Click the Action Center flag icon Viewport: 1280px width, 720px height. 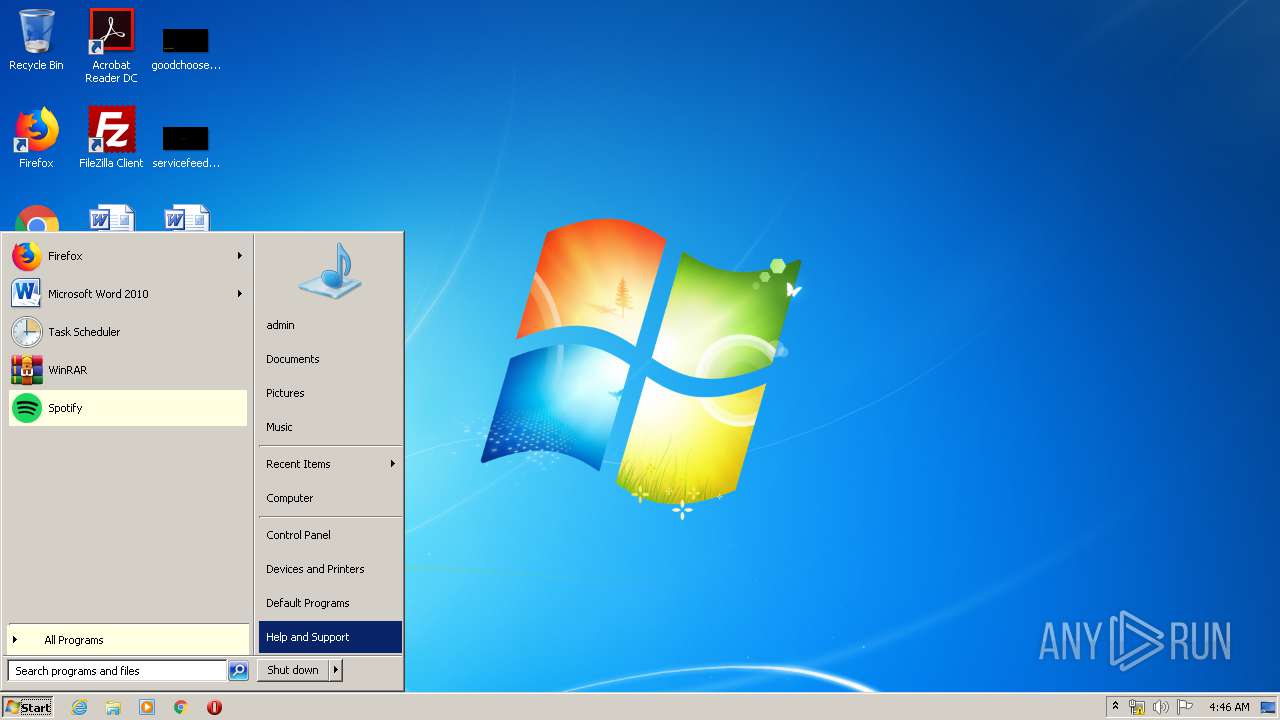click(x=1185, y=707)
